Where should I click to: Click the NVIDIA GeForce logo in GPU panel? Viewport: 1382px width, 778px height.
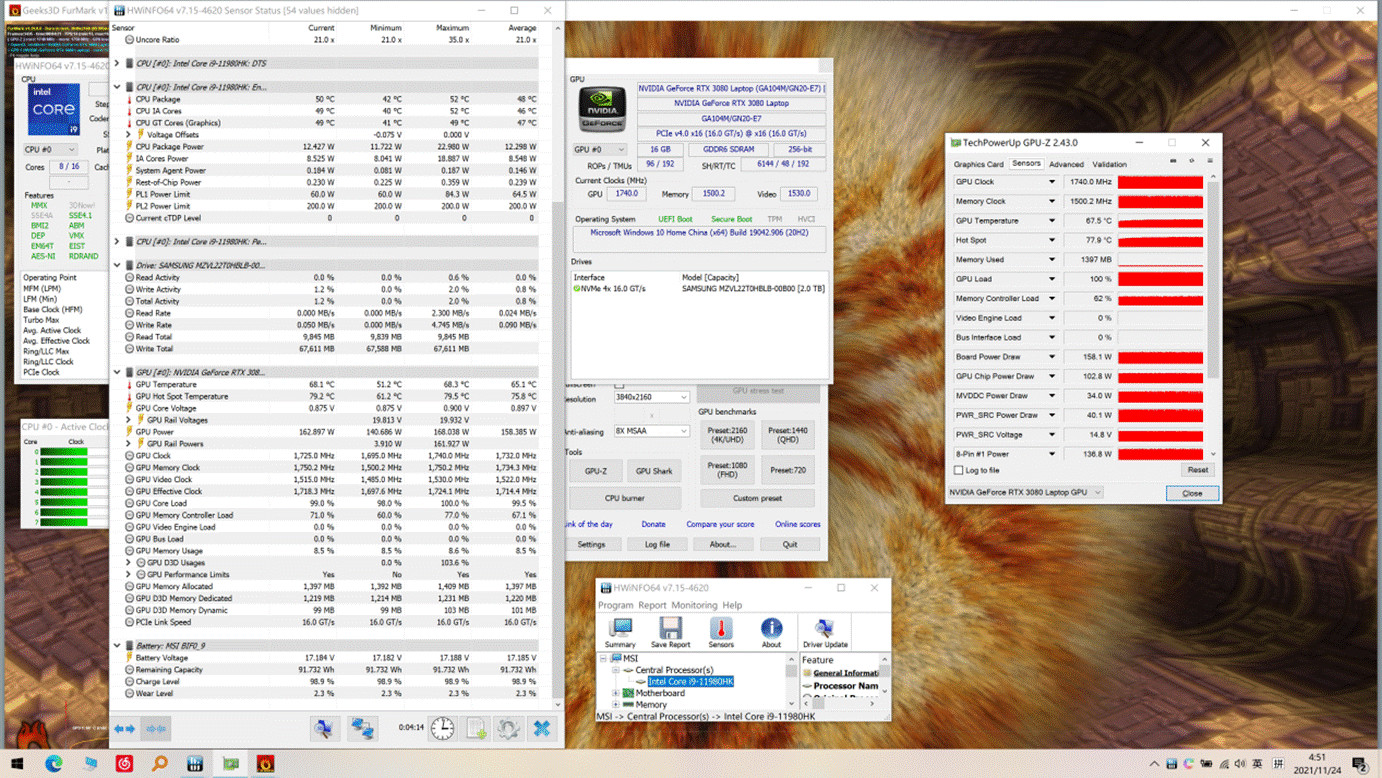pyautogui.click(x=603, y=109)
